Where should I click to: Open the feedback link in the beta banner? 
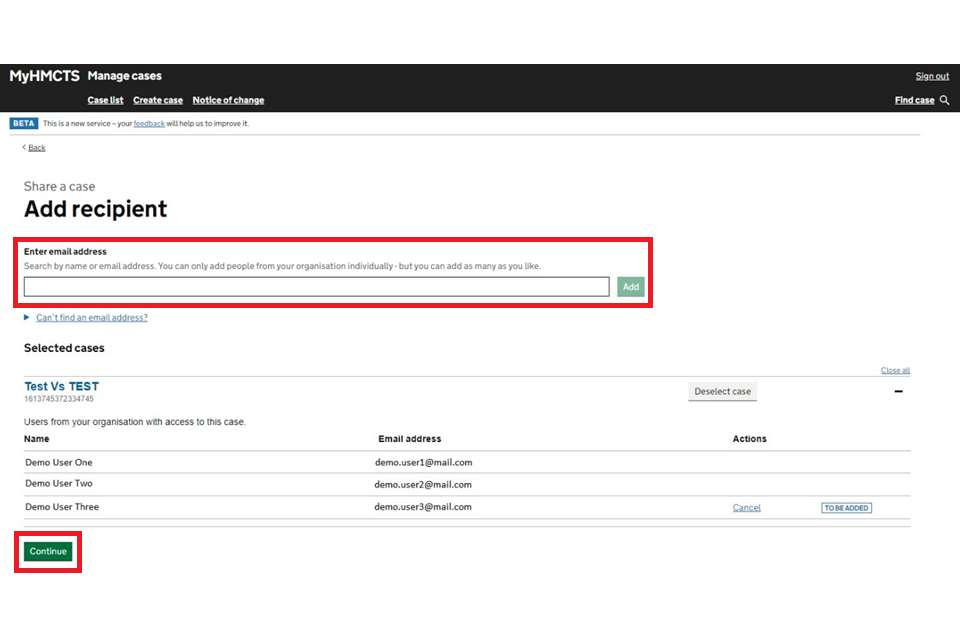click(149, 124)
